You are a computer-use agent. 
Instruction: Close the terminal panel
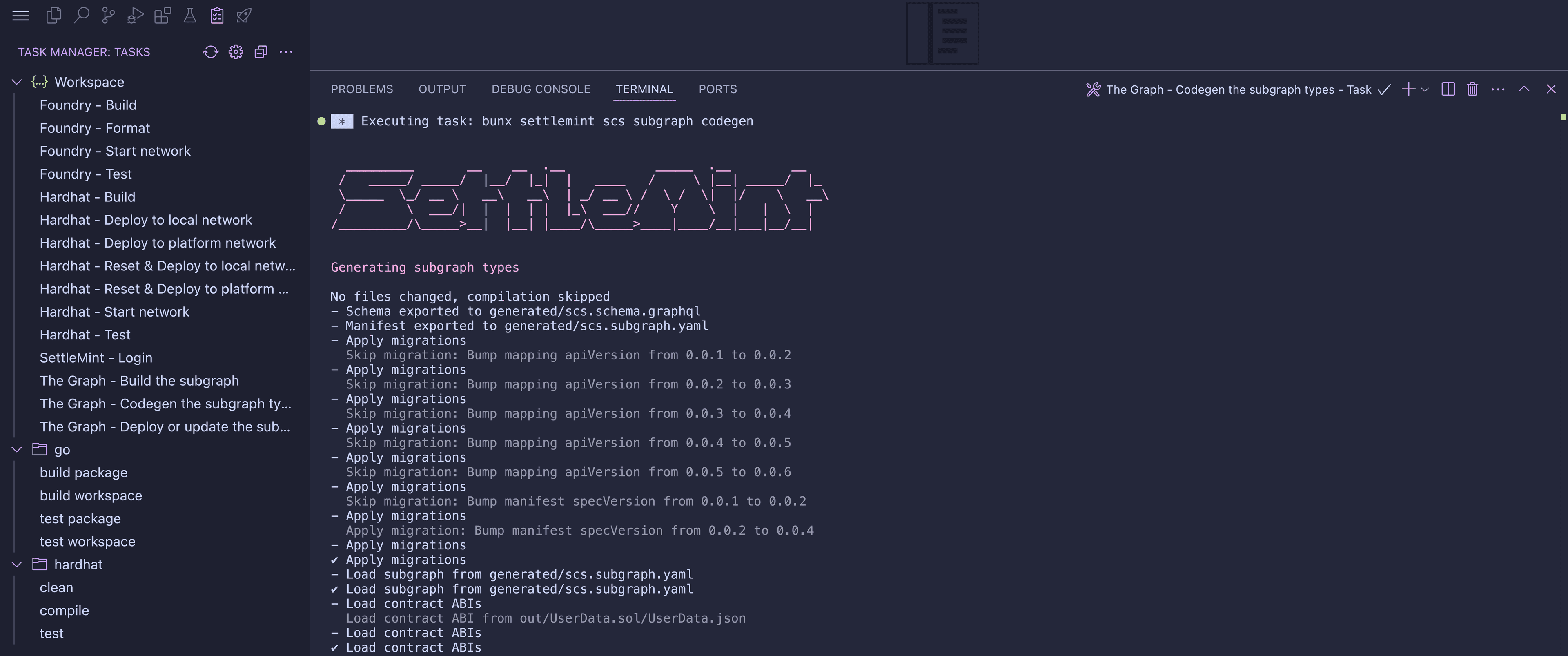point(1551,89)
